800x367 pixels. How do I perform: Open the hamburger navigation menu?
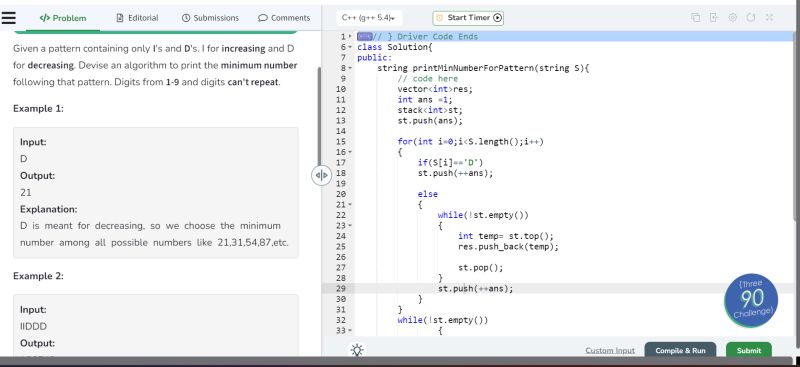coord(8,17)
